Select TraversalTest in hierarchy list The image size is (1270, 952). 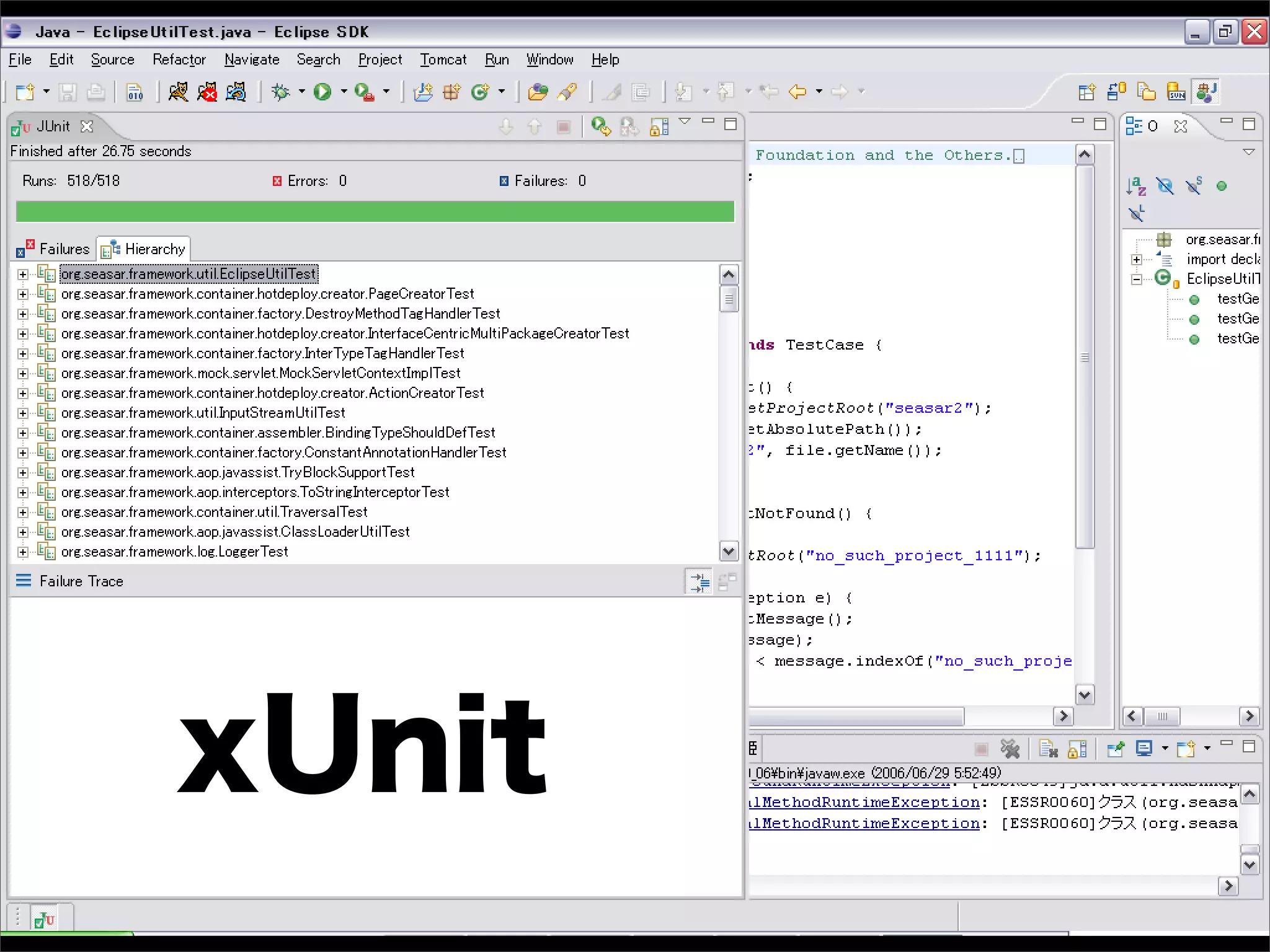click(x=215, y=512)
